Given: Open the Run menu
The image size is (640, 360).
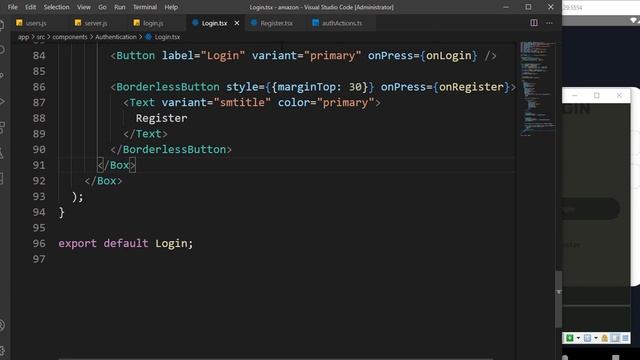Looking at the screenshot, I should tap(120, 7).
